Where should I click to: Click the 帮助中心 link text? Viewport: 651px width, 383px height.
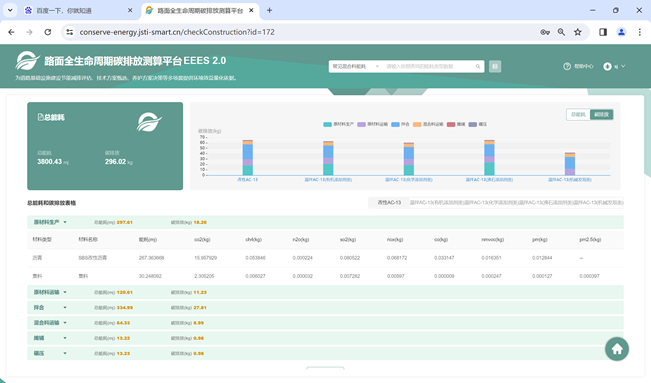[584, 66]
